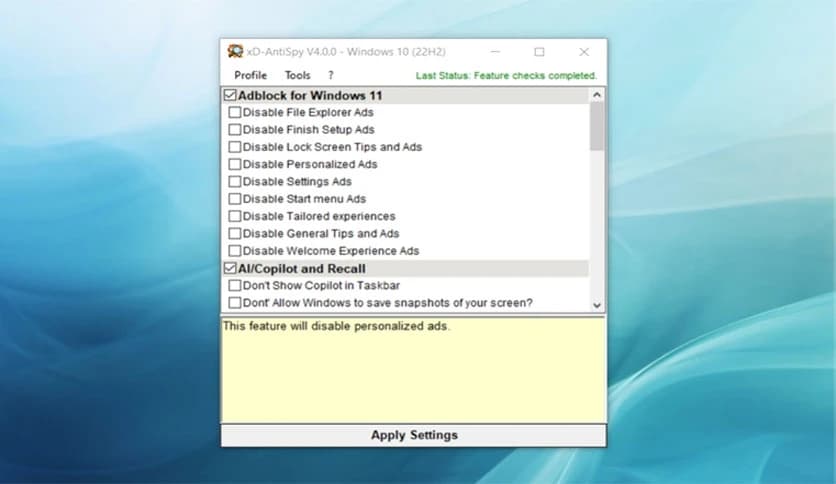
Task: Click the scrollbar down arrow in feature list
Action: tap(597, 305)
